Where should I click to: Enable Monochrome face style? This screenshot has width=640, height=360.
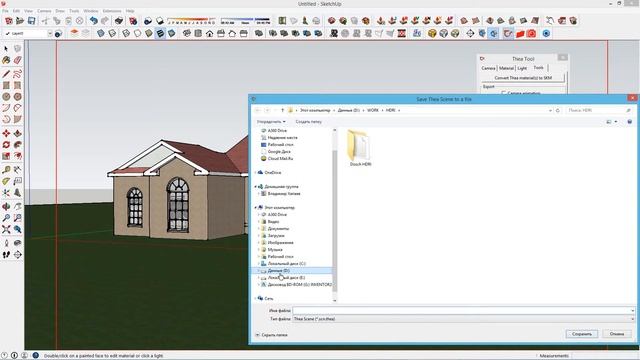pos(171,33)
